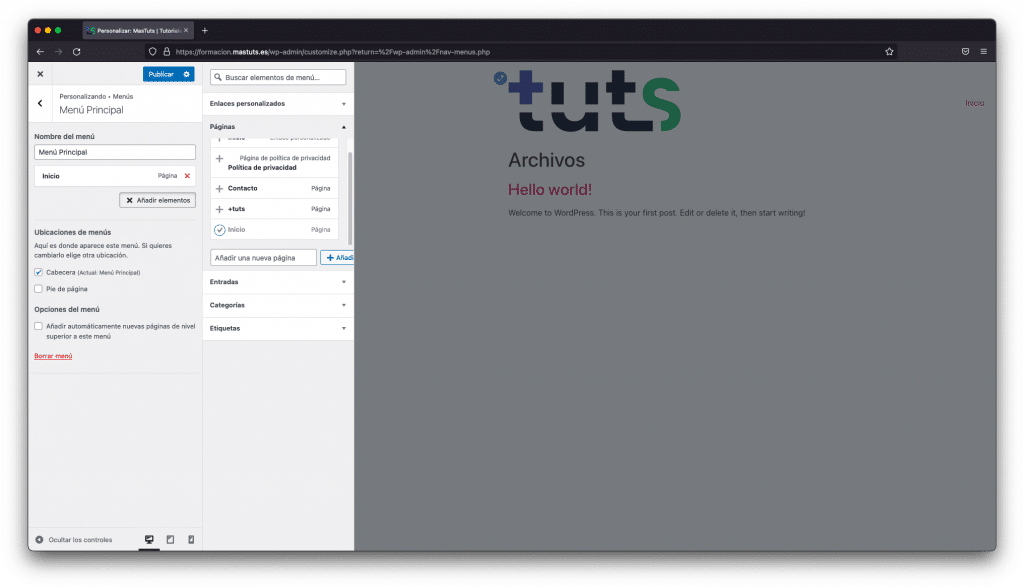Remove Inicio menu item with red X

187,176
